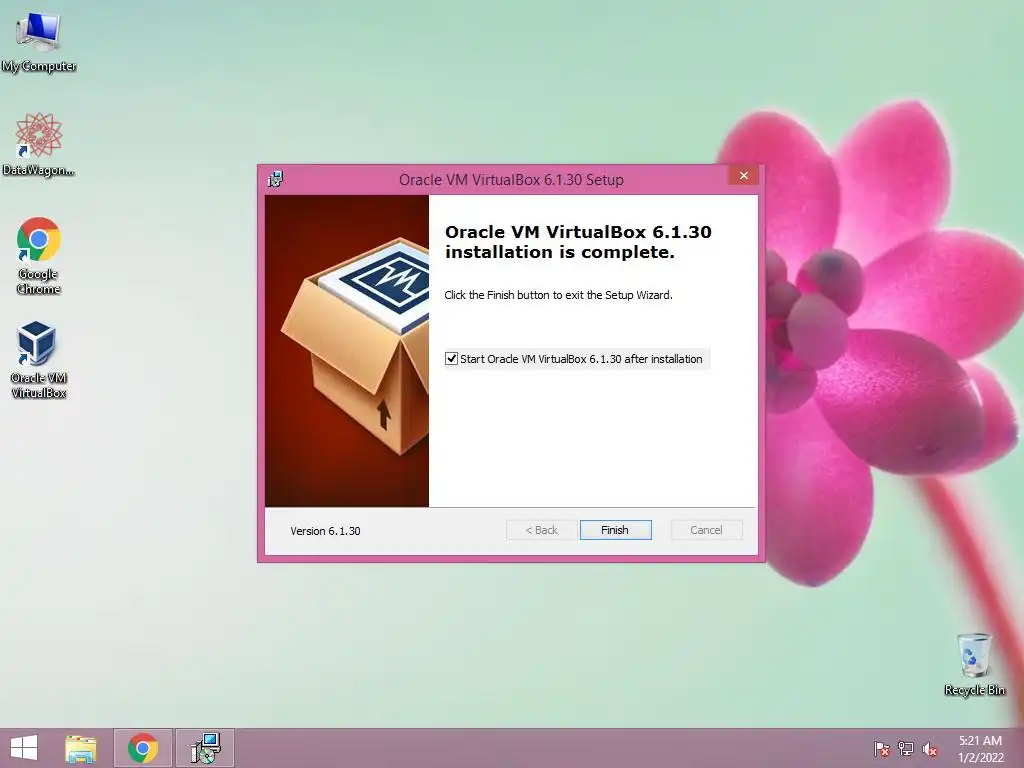Screen dimensions: 1024x768
Task: Select the Recycle Bin icon
Action: 974,665
